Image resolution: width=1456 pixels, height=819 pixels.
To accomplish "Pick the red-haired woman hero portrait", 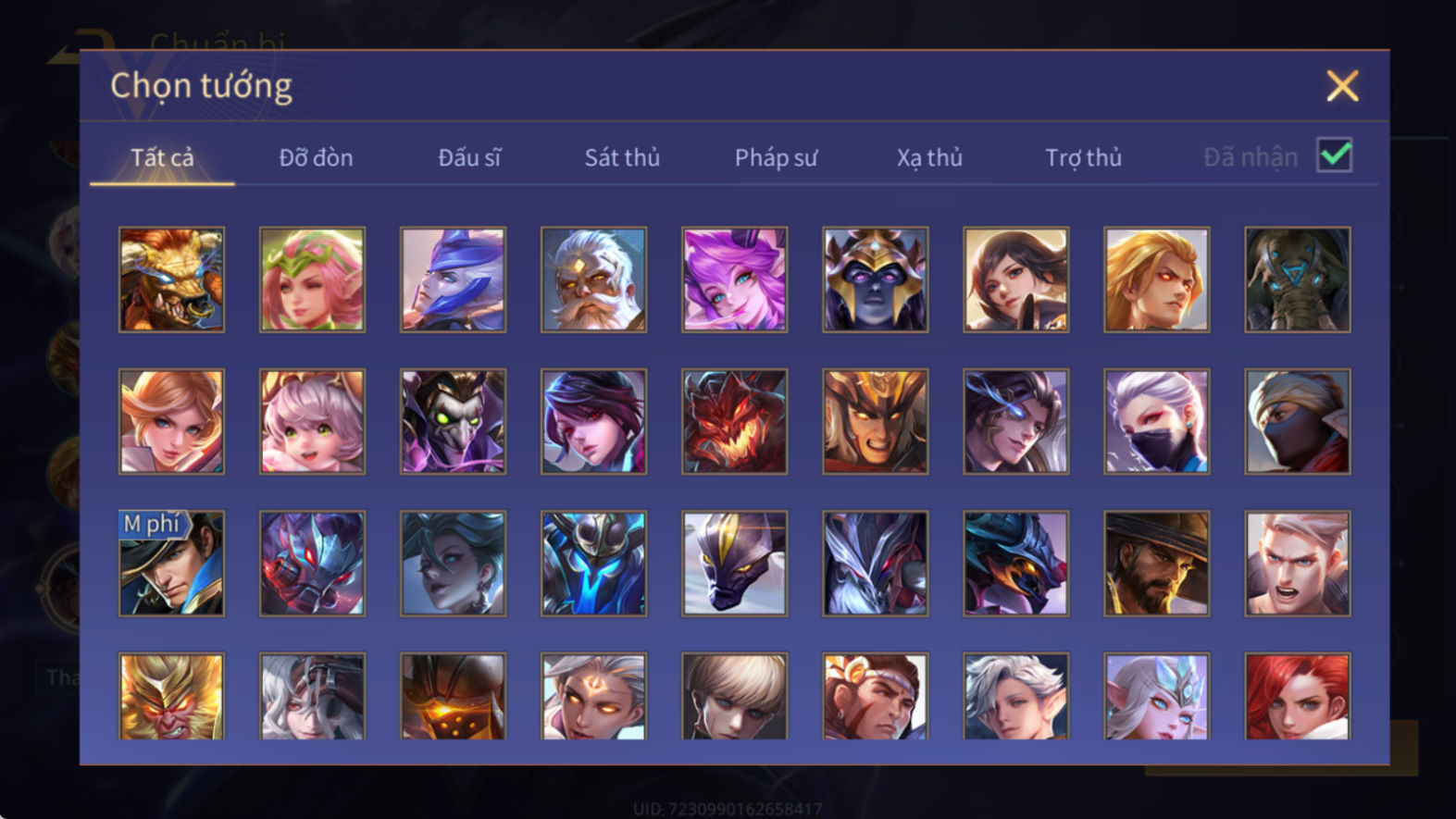I will point(1297,696).
